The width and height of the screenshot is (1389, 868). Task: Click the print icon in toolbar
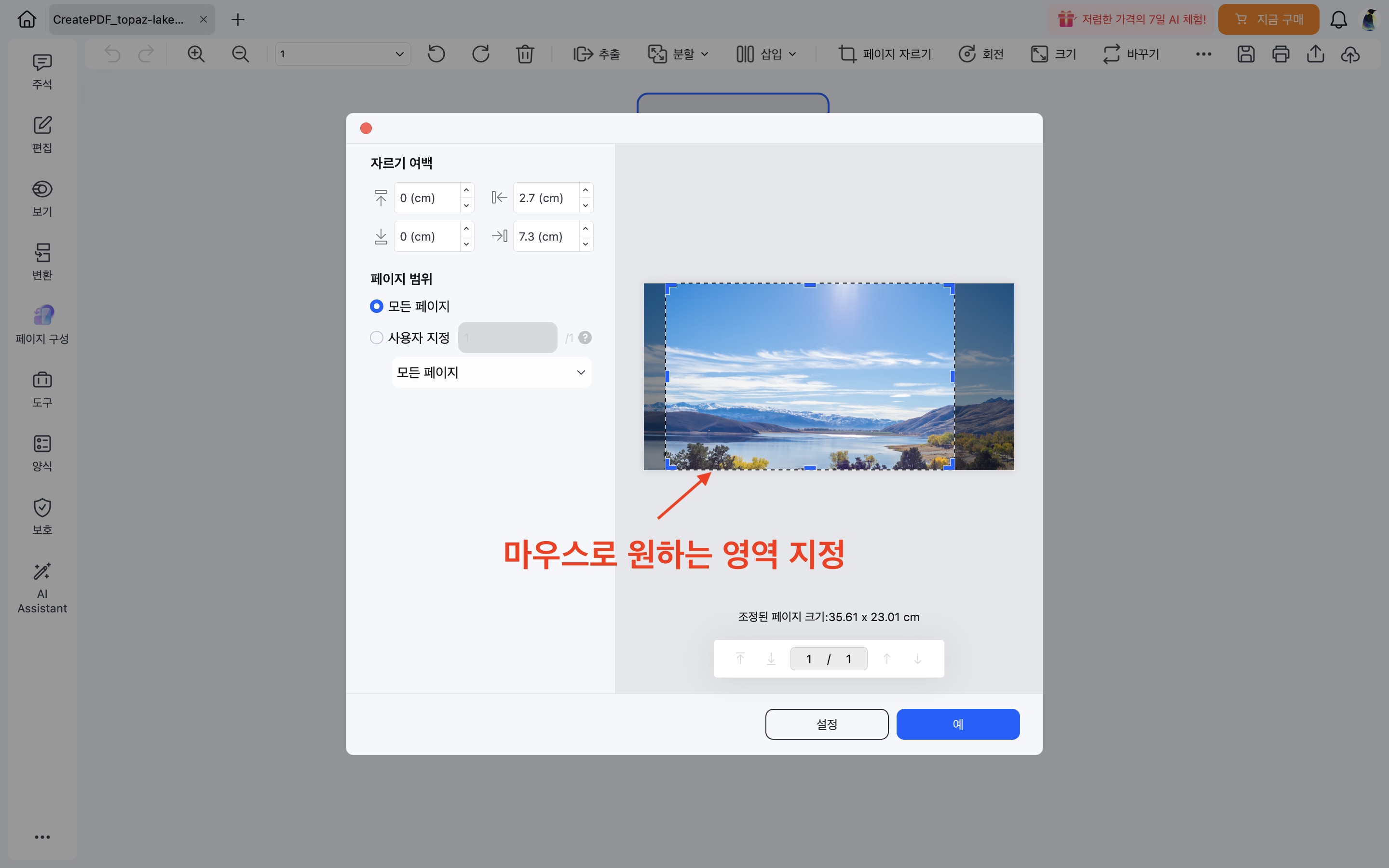tap(1280, 54)
